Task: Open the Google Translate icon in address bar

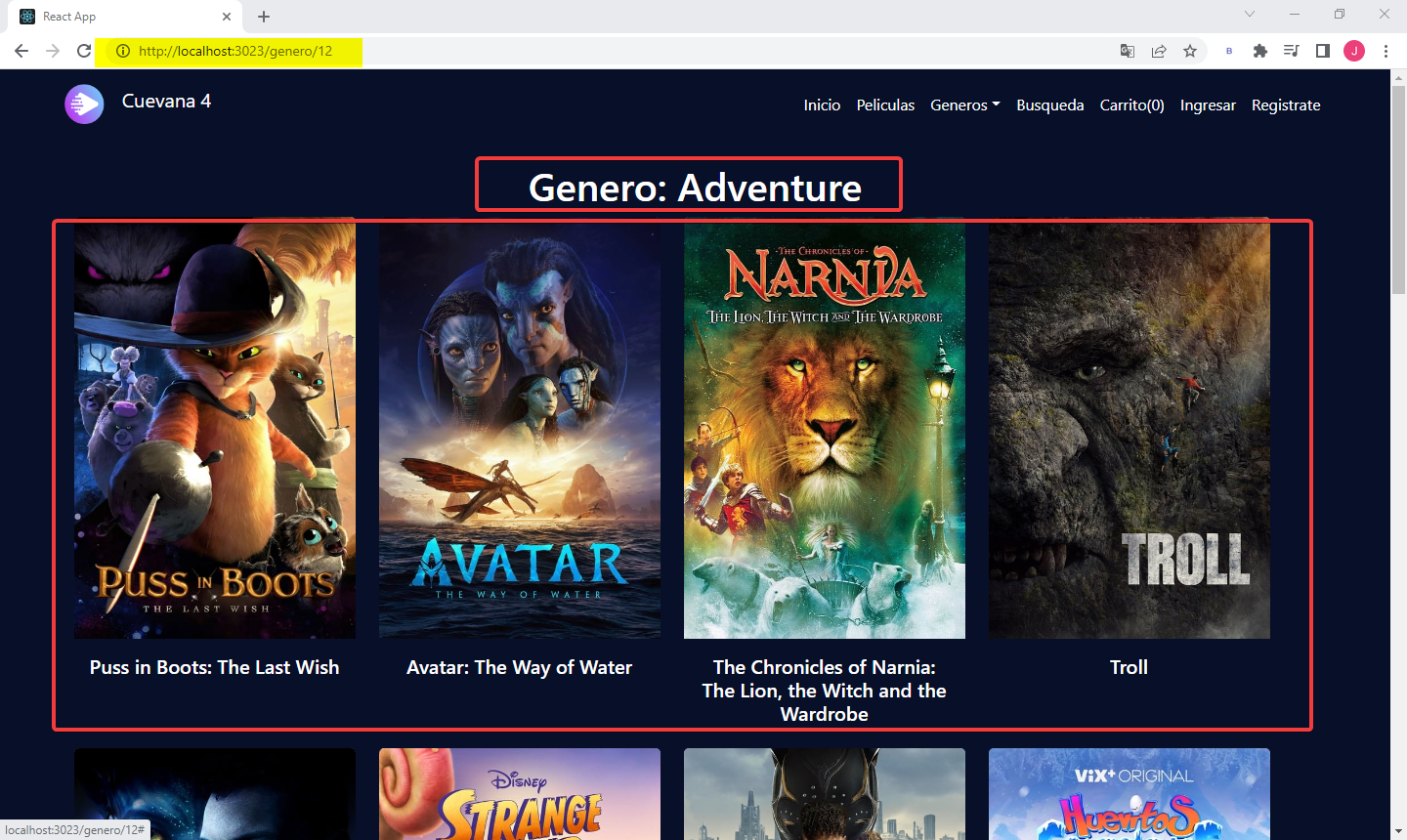Action: tap(1128, 51)
